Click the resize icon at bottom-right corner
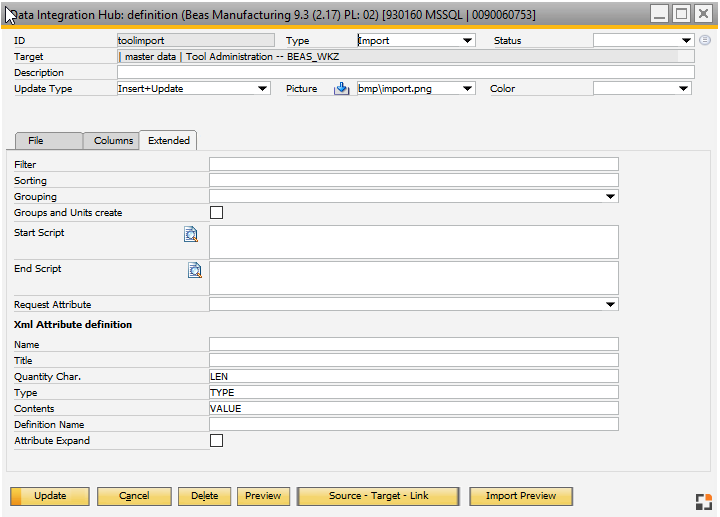720x517 pixels. point(704,501)
